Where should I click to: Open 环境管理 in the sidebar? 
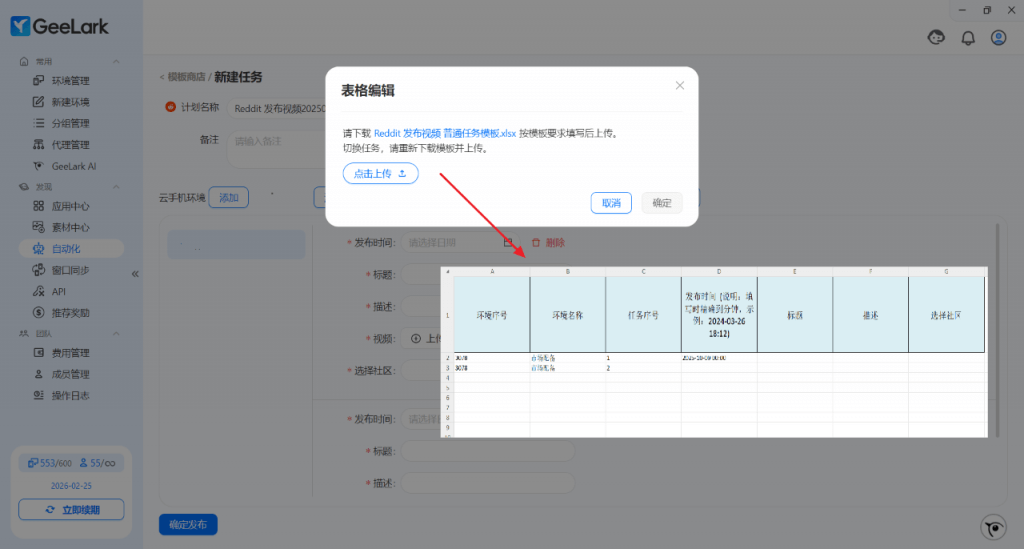pyautogui.click(x=70, y=81)
